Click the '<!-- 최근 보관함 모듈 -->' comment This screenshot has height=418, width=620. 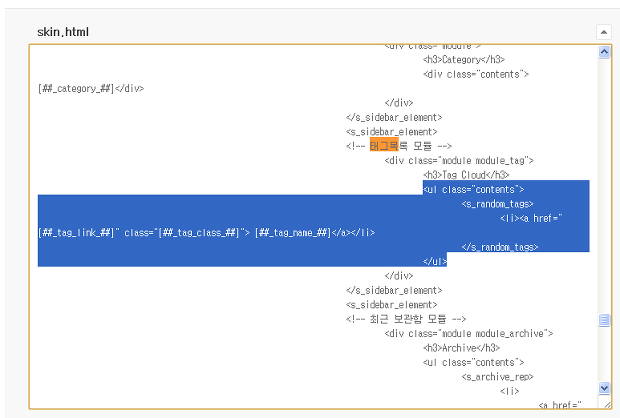(406, 319)
